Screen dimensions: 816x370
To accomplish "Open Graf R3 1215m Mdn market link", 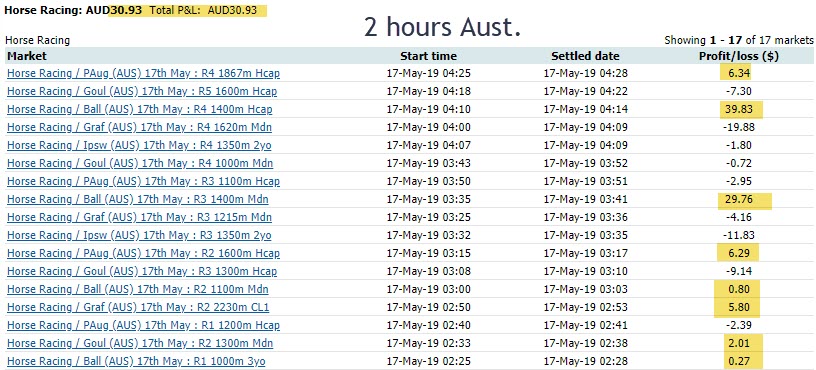I will (139, 217).
